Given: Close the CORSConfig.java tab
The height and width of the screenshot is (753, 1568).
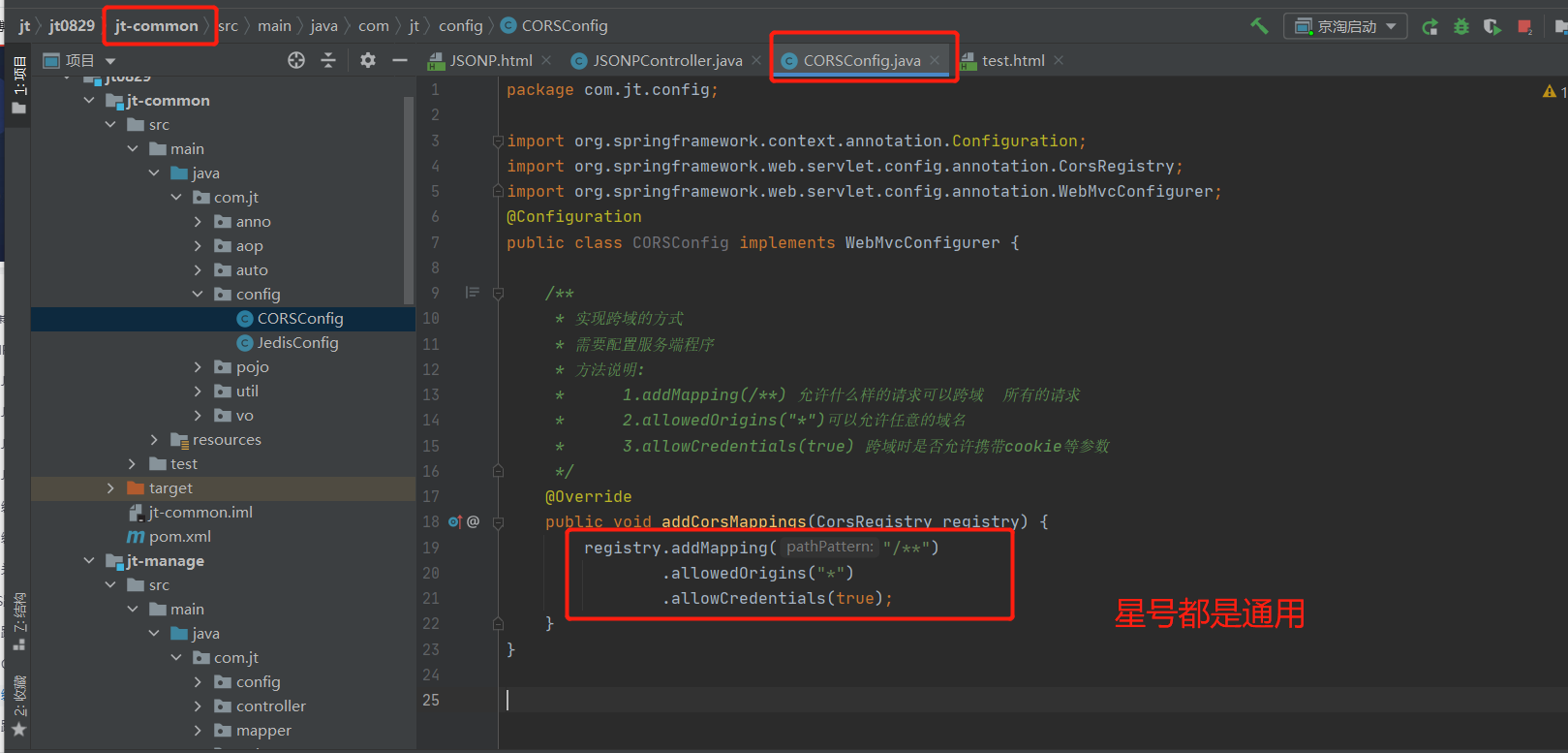Looking at the screenshot, I should click(935, 60).
